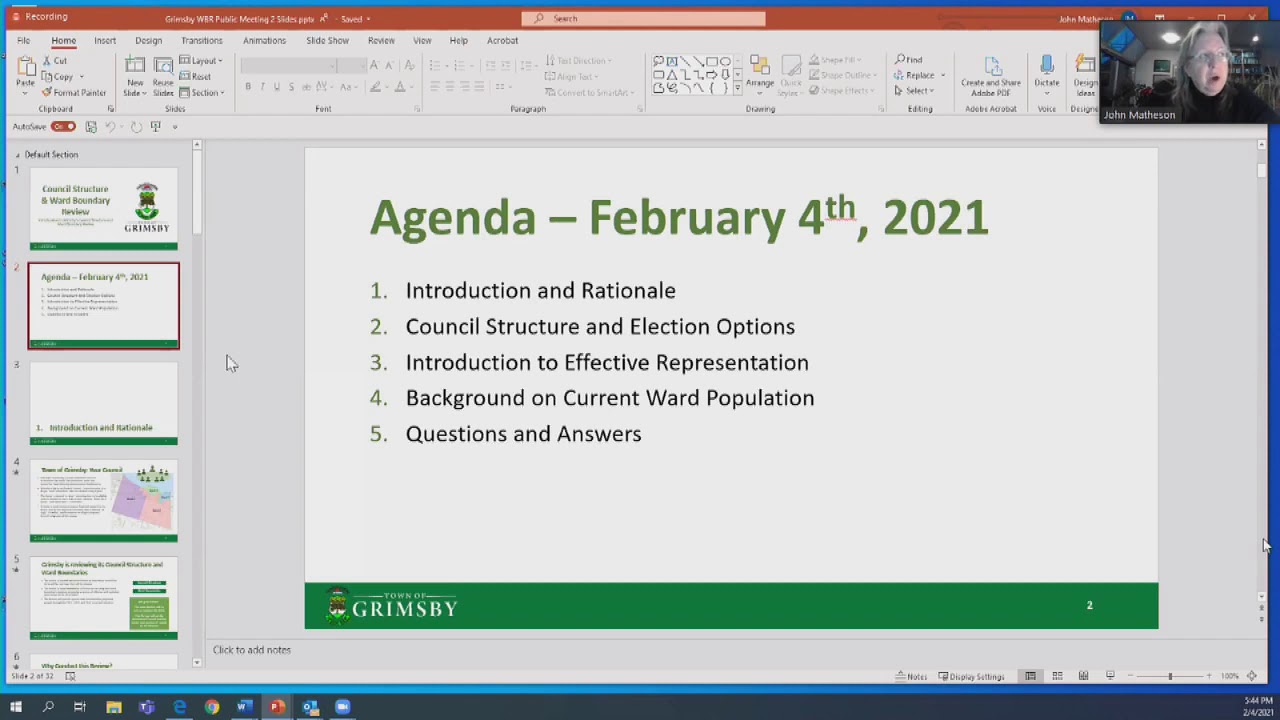Toggle Strikethrough formatting
The width and height of the screenshot is (1280, 720).
(x=306, y=87)
